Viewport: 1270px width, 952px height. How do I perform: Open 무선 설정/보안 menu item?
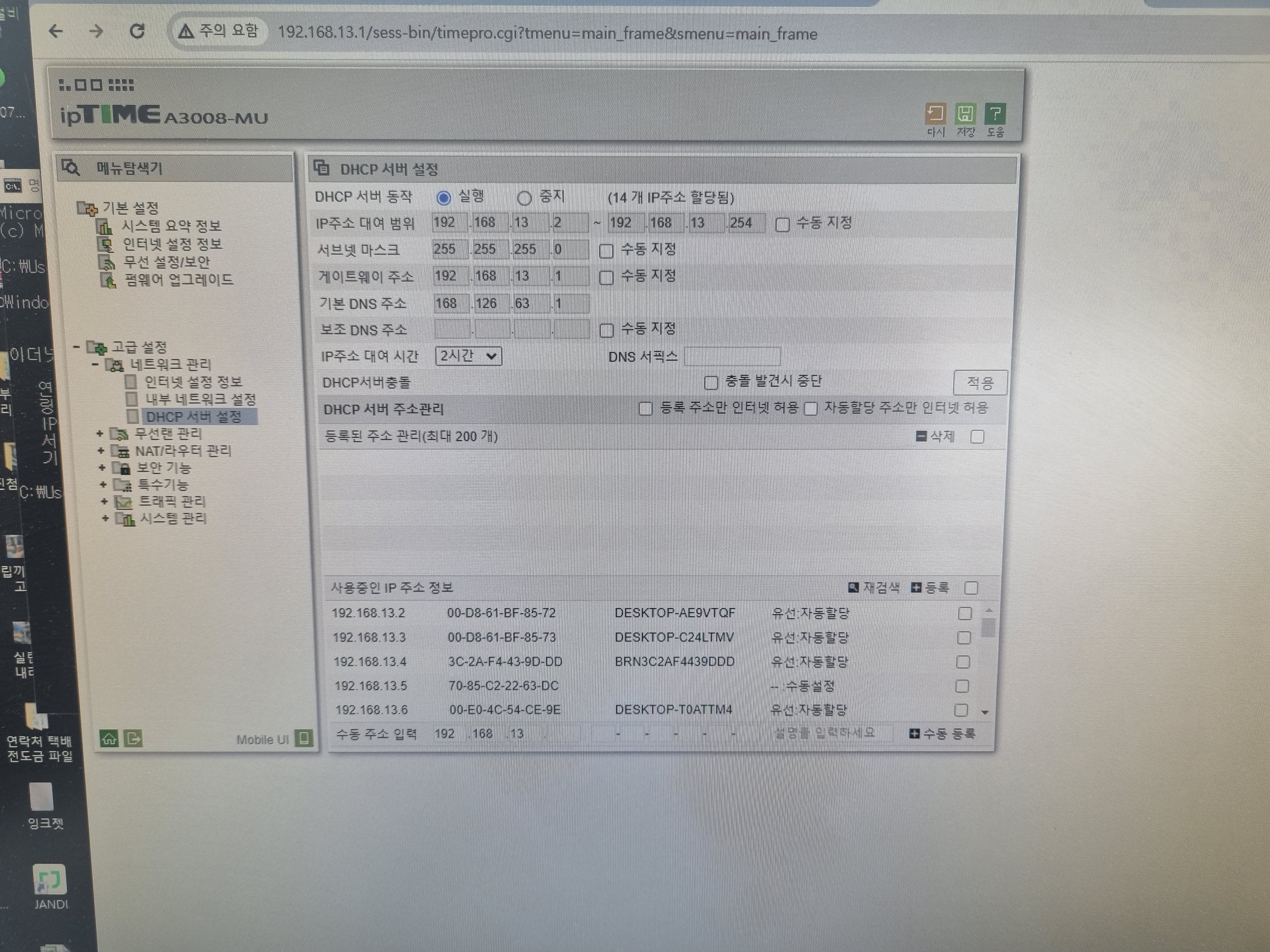click(167, 262)
